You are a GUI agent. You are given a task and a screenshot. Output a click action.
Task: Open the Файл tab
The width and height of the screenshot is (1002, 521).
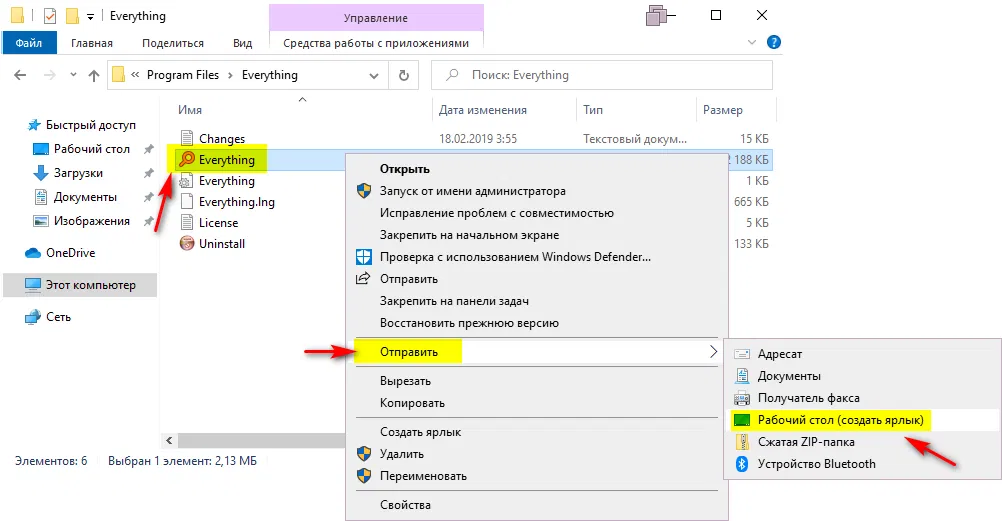click(x=29, y=43)
